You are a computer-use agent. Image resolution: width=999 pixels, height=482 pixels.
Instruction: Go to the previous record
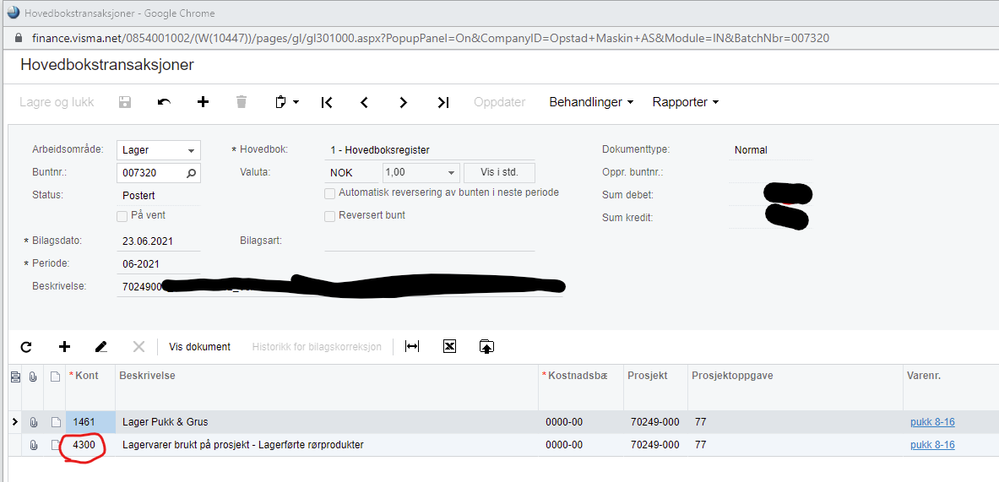pos(364,102)
